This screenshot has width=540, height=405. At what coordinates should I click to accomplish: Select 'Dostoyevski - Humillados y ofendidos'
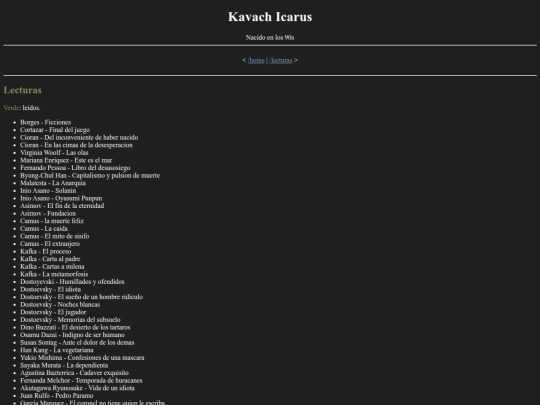pos(72,281)
